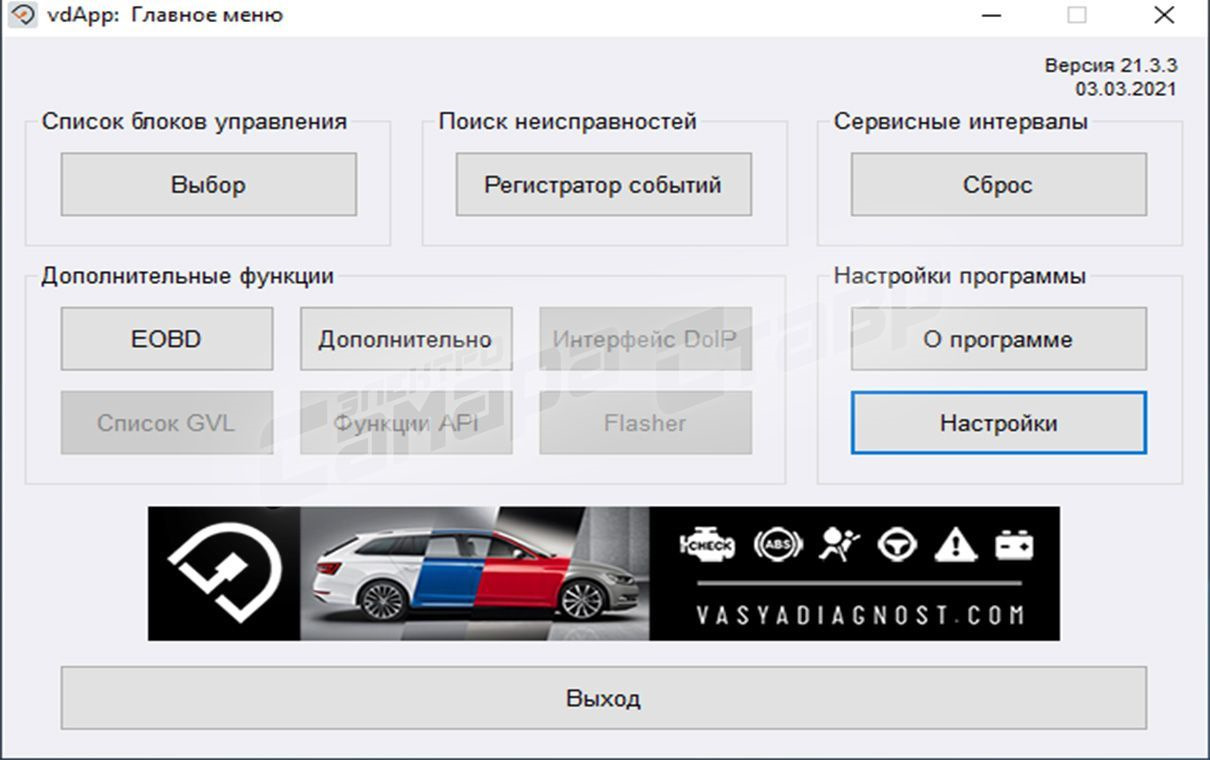Open the EOBD functions
The image size is (1210, 760).
pyautogui.click(x=166, y=339)
